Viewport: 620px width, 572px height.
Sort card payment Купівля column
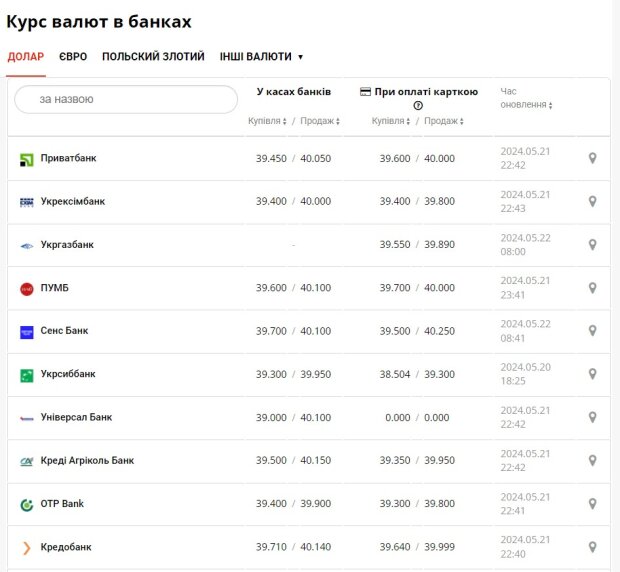392,121
